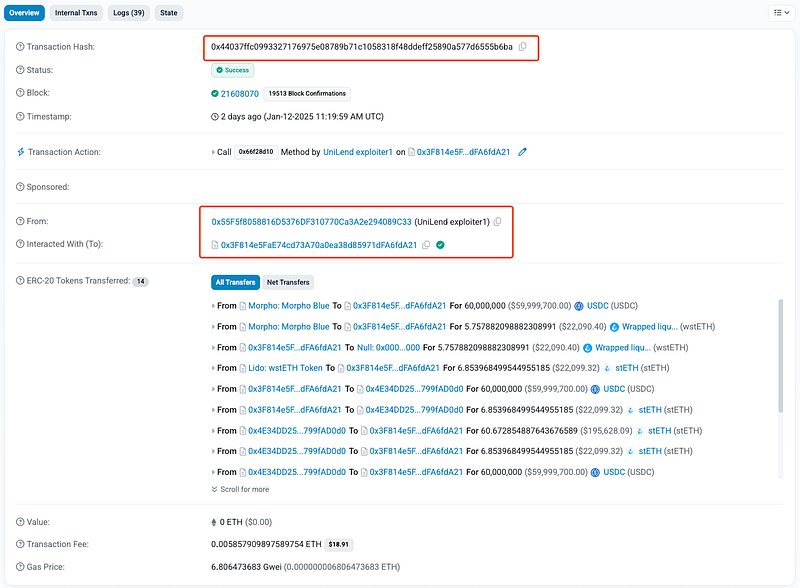Switch to Net Transfers view
800x588 pixels.
[288, 282]
